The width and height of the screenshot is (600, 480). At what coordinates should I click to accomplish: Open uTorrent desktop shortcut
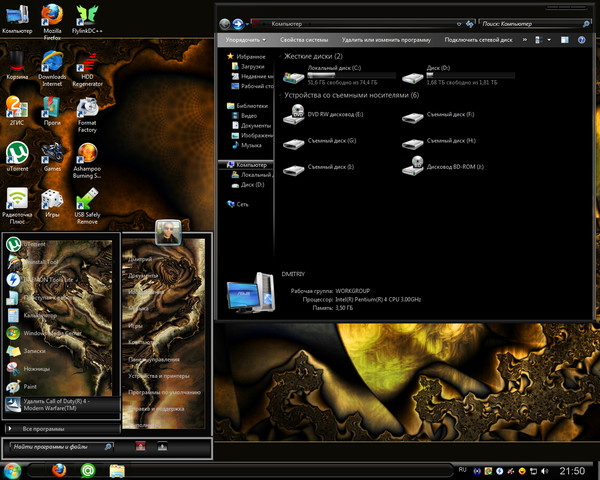click(x=17, y=157)
